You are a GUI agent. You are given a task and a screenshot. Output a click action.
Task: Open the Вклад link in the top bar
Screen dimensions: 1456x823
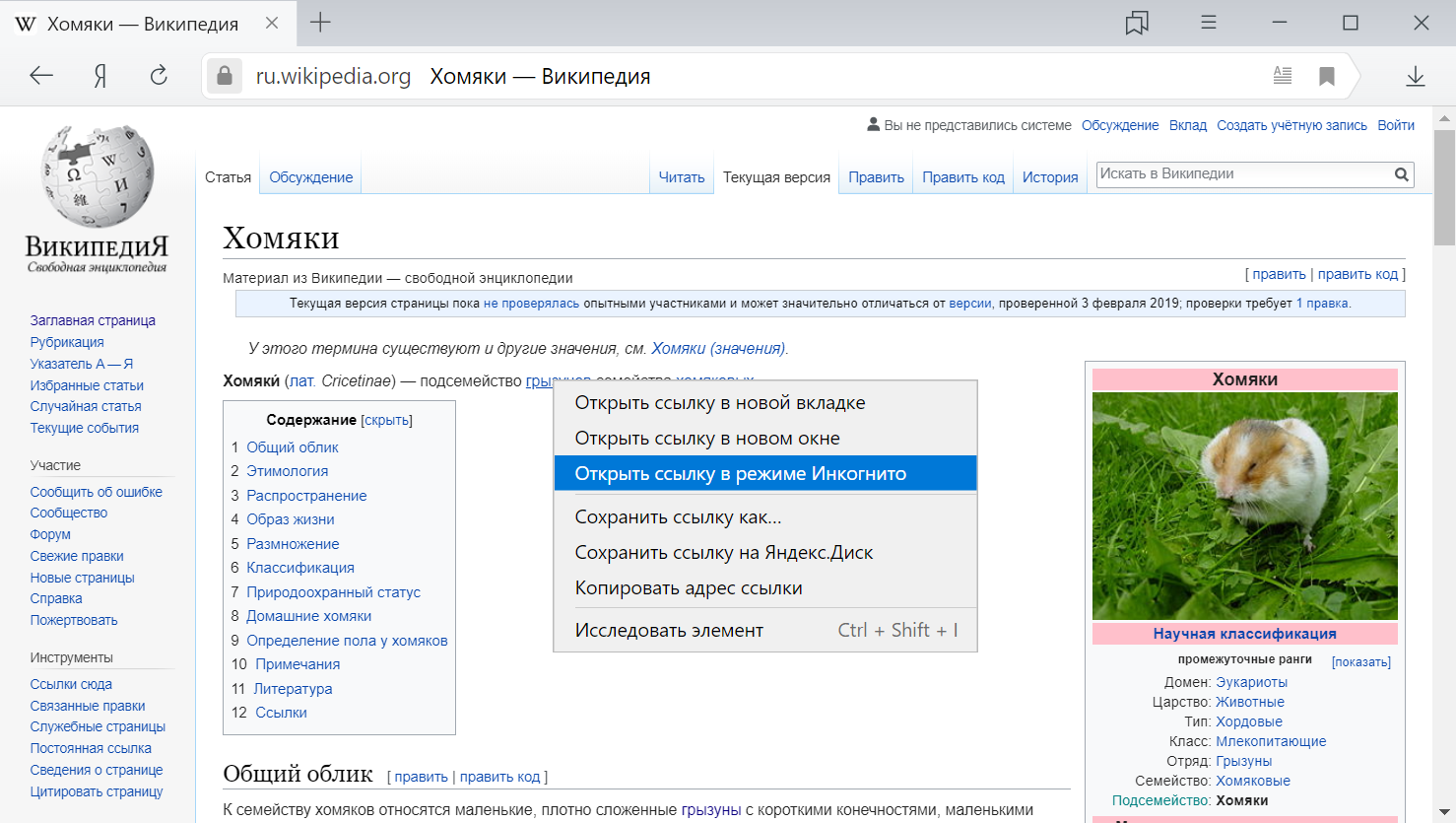pyautogui.click(x=1188, y=125)
